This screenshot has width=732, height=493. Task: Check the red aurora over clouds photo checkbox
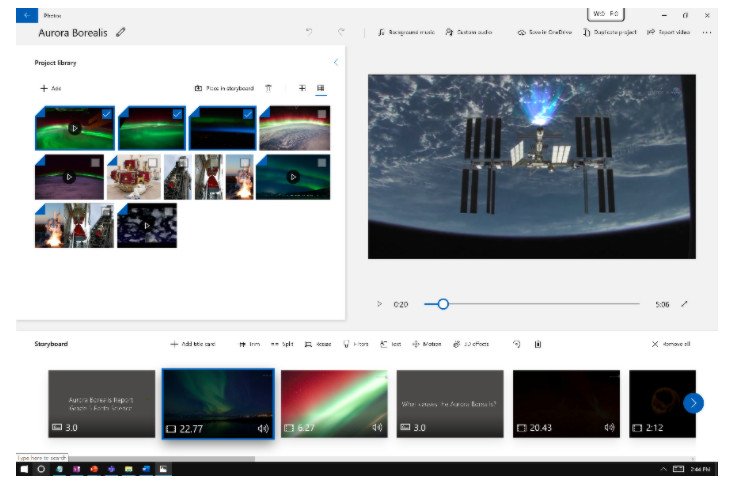click(x=322, y=114)
